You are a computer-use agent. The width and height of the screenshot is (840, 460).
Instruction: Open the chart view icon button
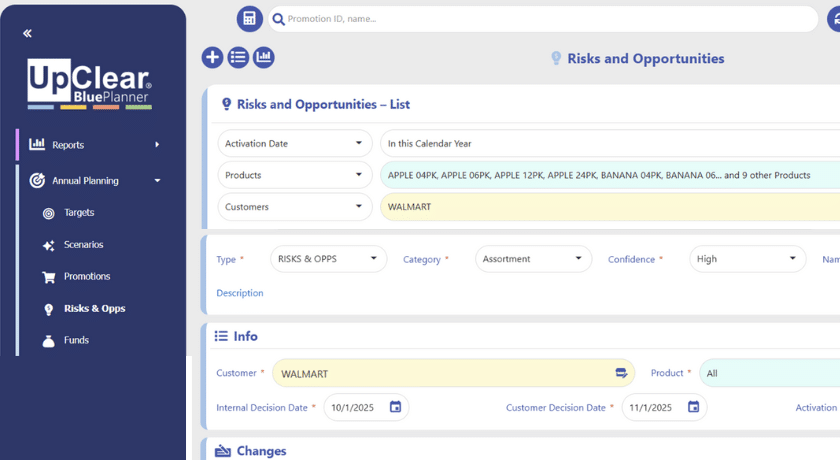[263, 58]
